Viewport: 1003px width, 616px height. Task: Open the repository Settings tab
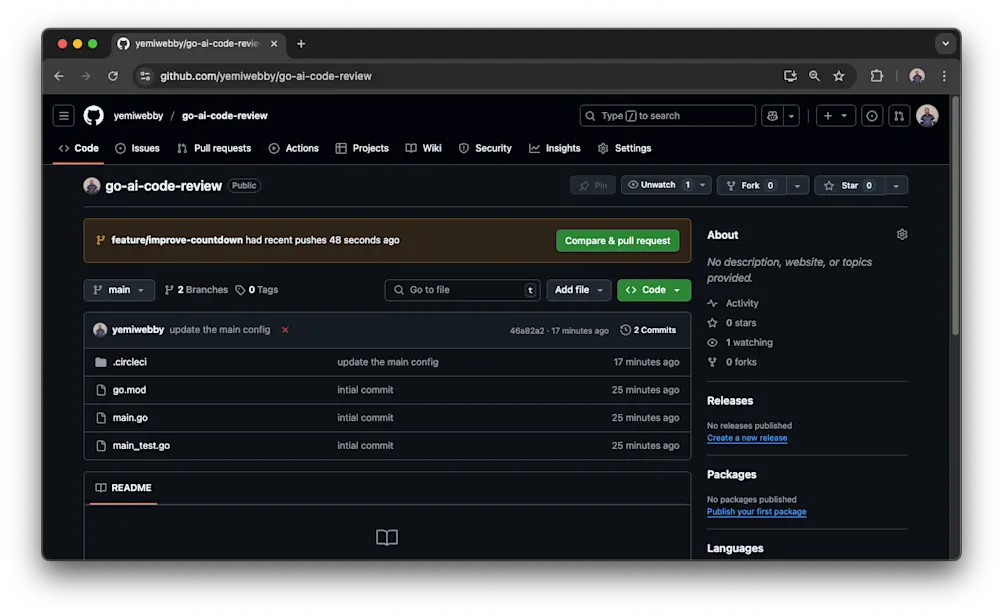(624, 148)
